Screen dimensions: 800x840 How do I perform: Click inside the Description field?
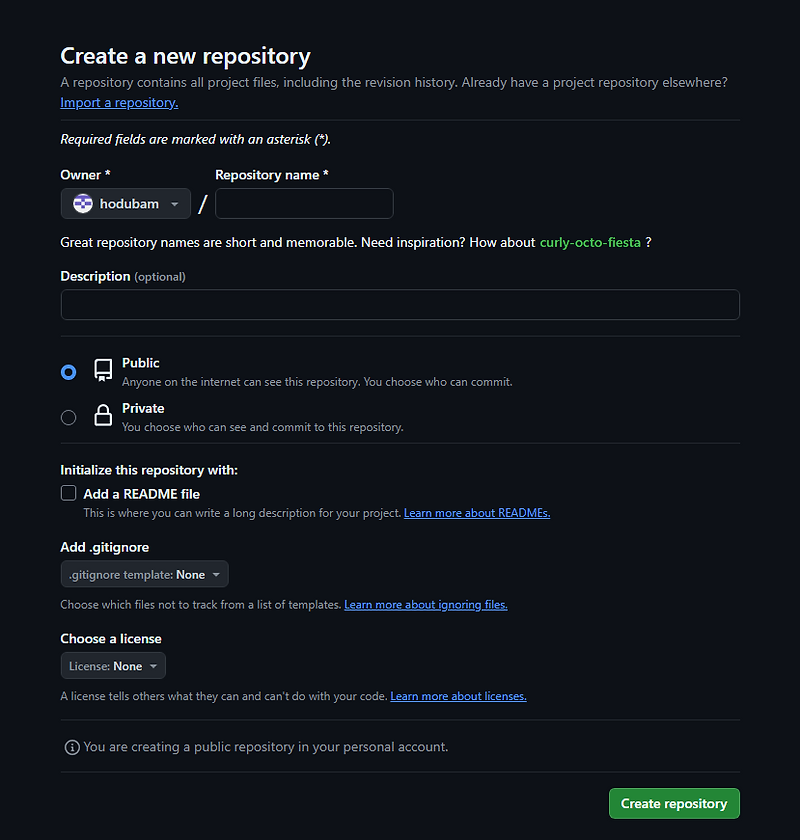coord(400,304)
